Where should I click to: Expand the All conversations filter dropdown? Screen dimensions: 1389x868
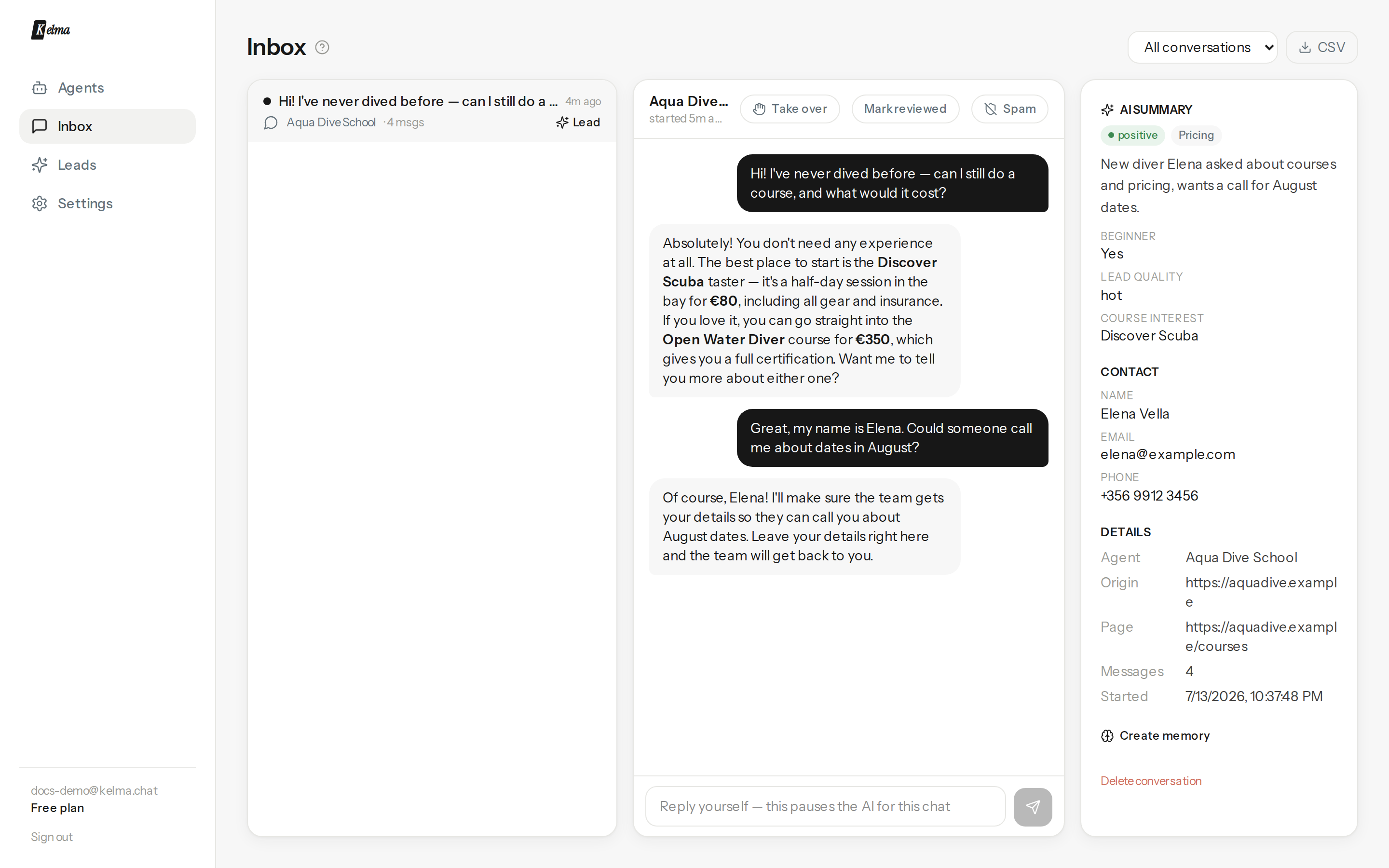(x=1202, y=47)
